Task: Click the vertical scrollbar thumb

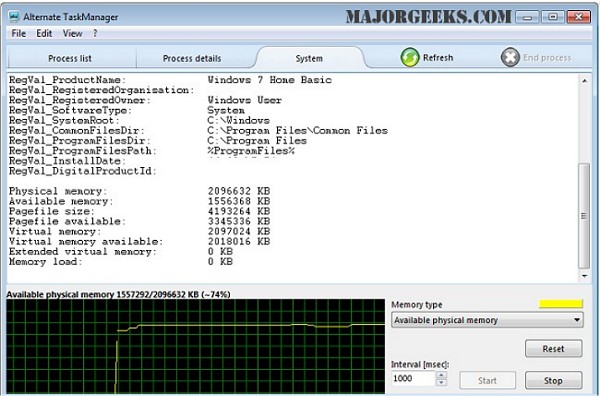Action: 584,216
